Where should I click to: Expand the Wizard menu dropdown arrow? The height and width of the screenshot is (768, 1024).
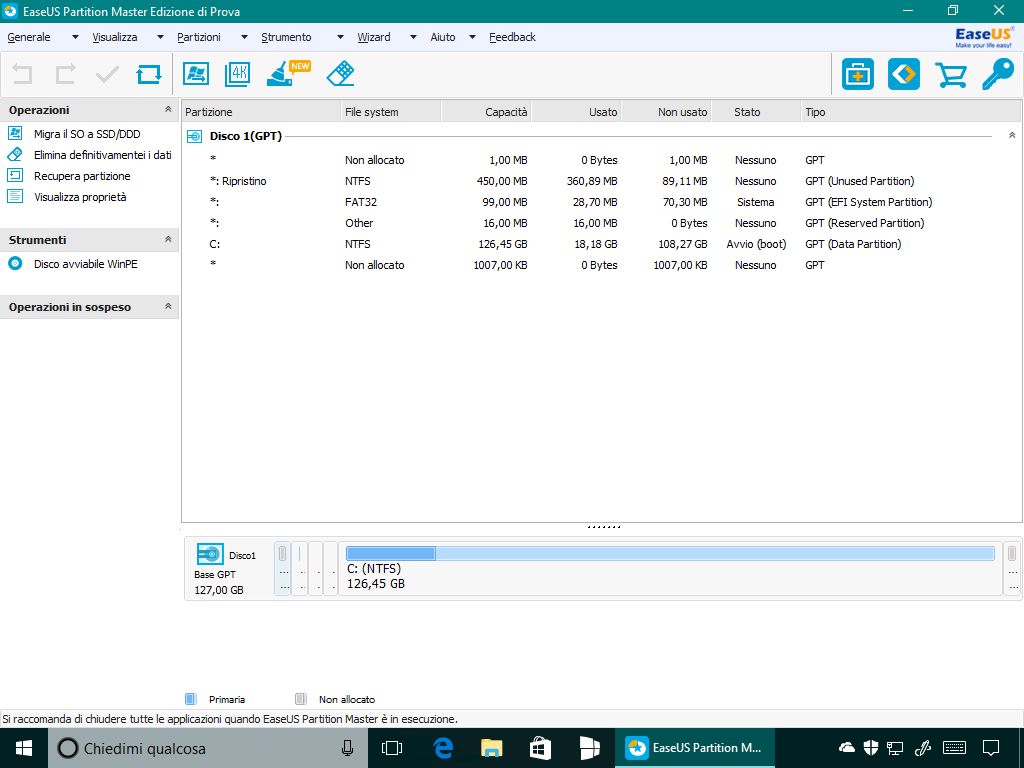click(x=413, y=37)
